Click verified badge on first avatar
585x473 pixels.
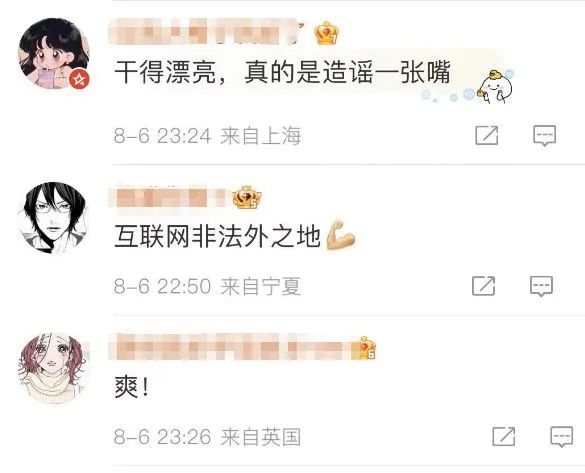point(80,79)
